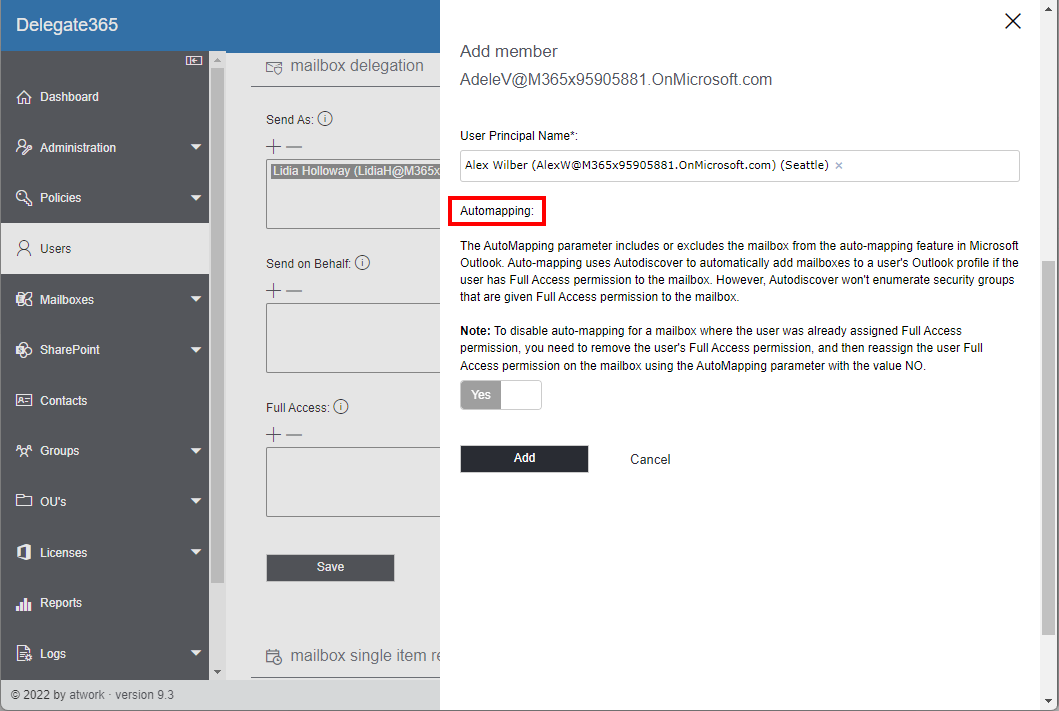This screenshot has height=711, width=1059.
Task: Expand the Logs menu arrow
Action: (196, 654)
